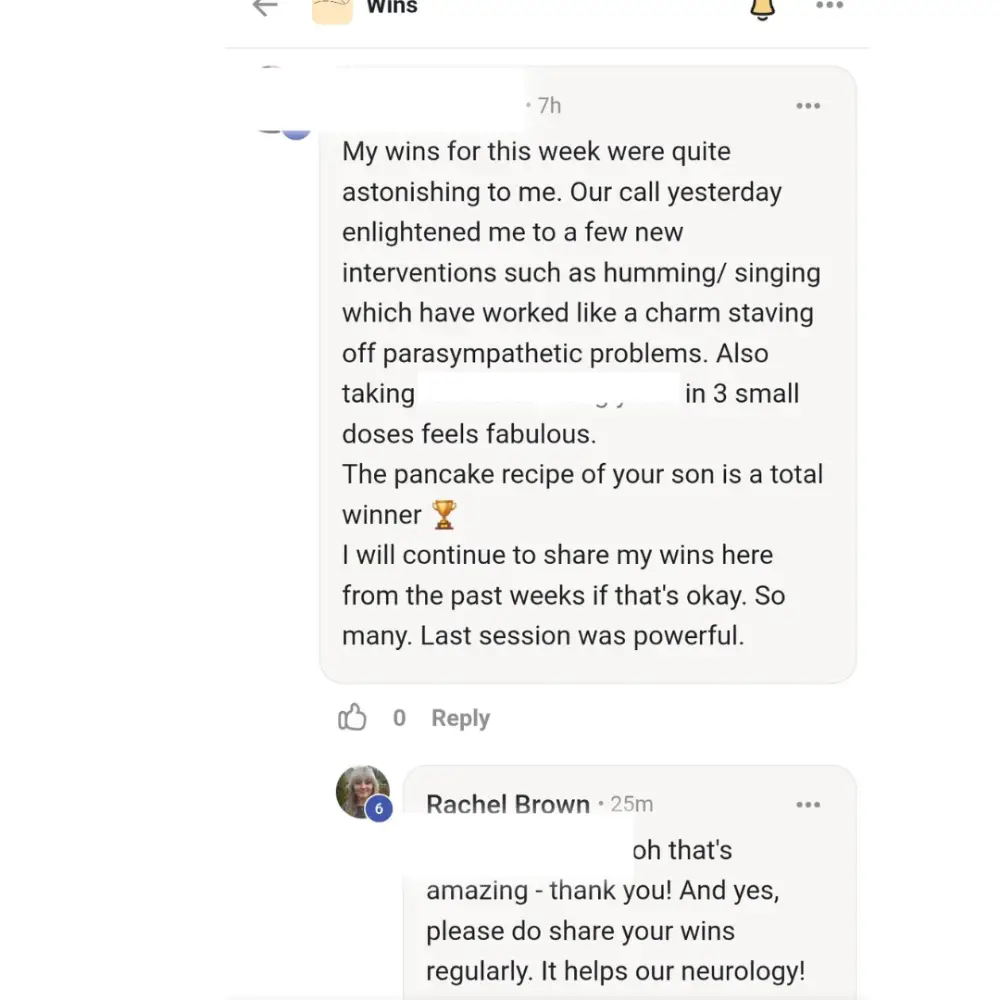Reply to the weekly wins post

pyautogui.click(x=460, y=718)
